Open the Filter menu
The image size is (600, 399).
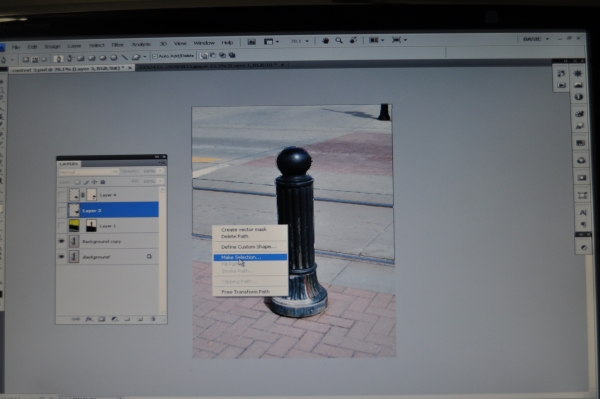tap(117, 45)
